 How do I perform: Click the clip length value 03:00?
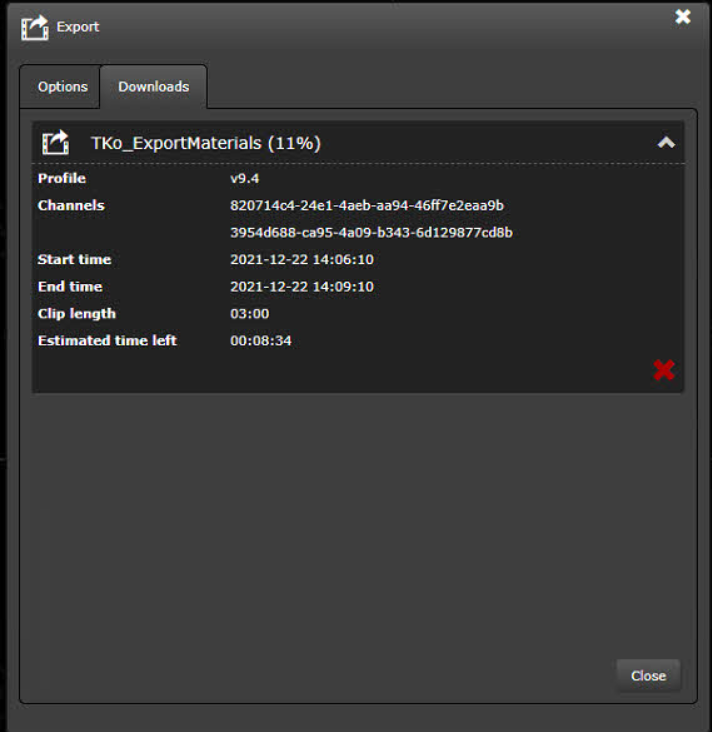tap(250, 314)
